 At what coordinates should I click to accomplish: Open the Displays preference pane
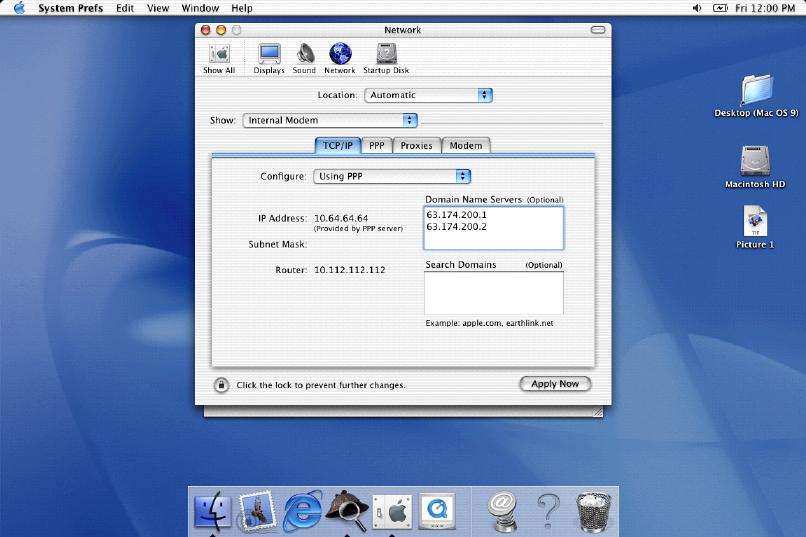click(269, 59)
